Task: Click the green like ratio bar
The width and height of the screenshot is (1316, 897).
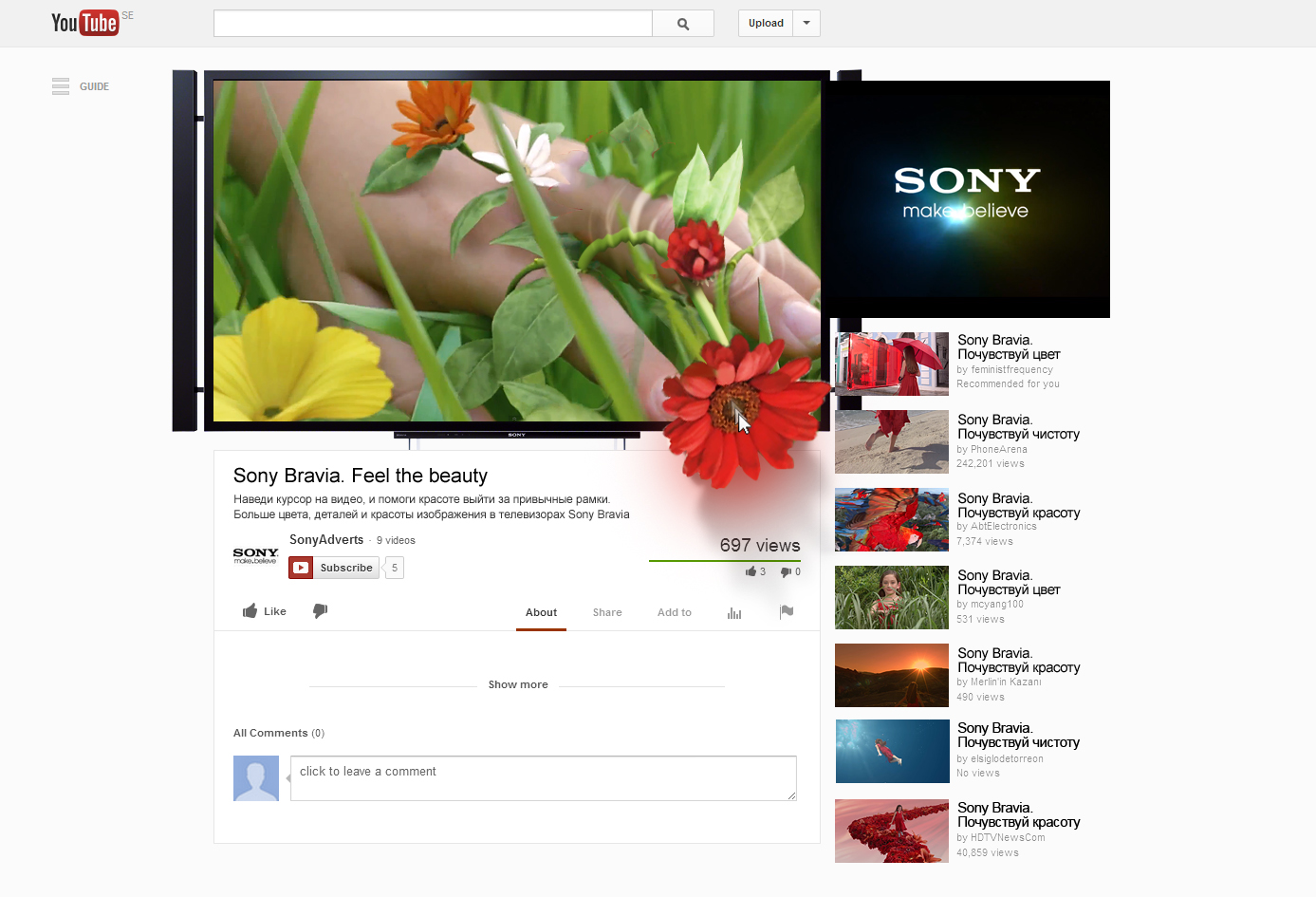Action: 724,561
